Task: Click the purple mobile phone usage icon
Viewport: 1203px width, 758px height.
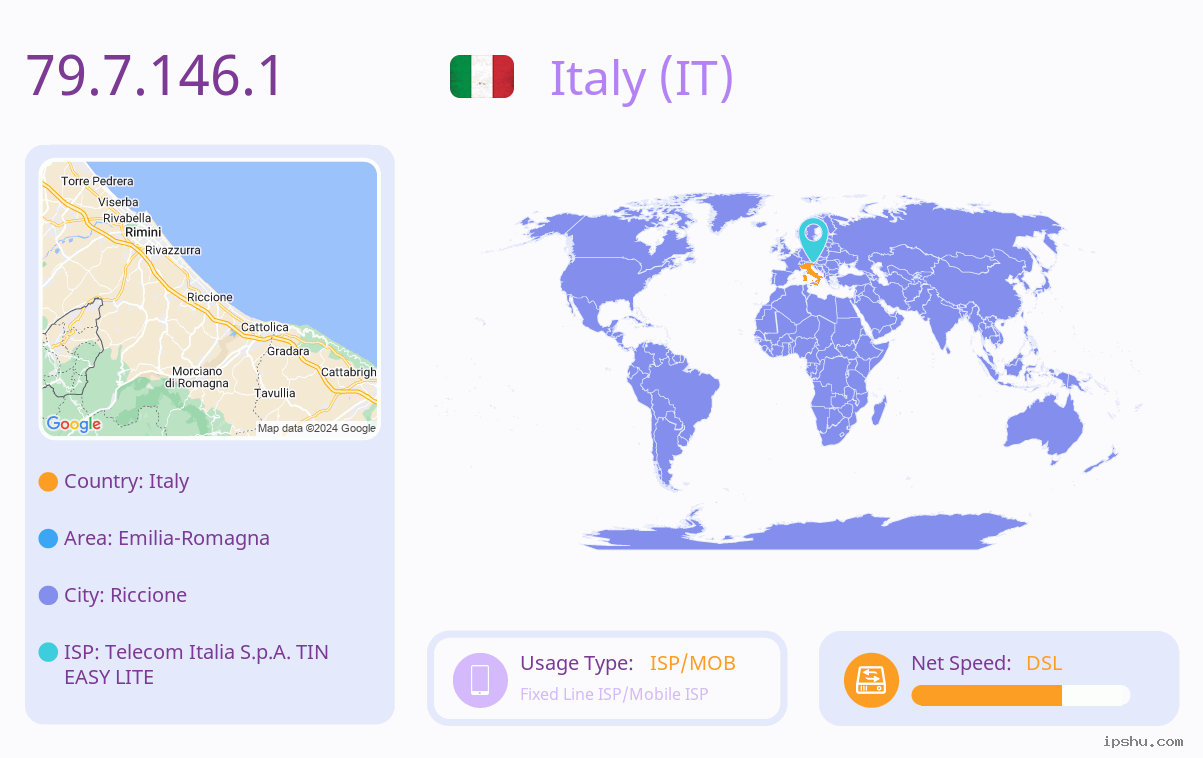Action: click(x=480, y=680)
